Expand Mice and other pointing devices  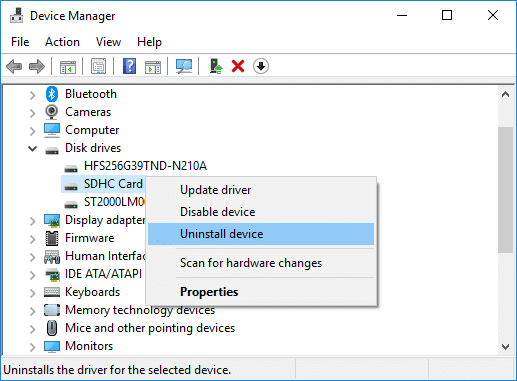coord(32,329)
